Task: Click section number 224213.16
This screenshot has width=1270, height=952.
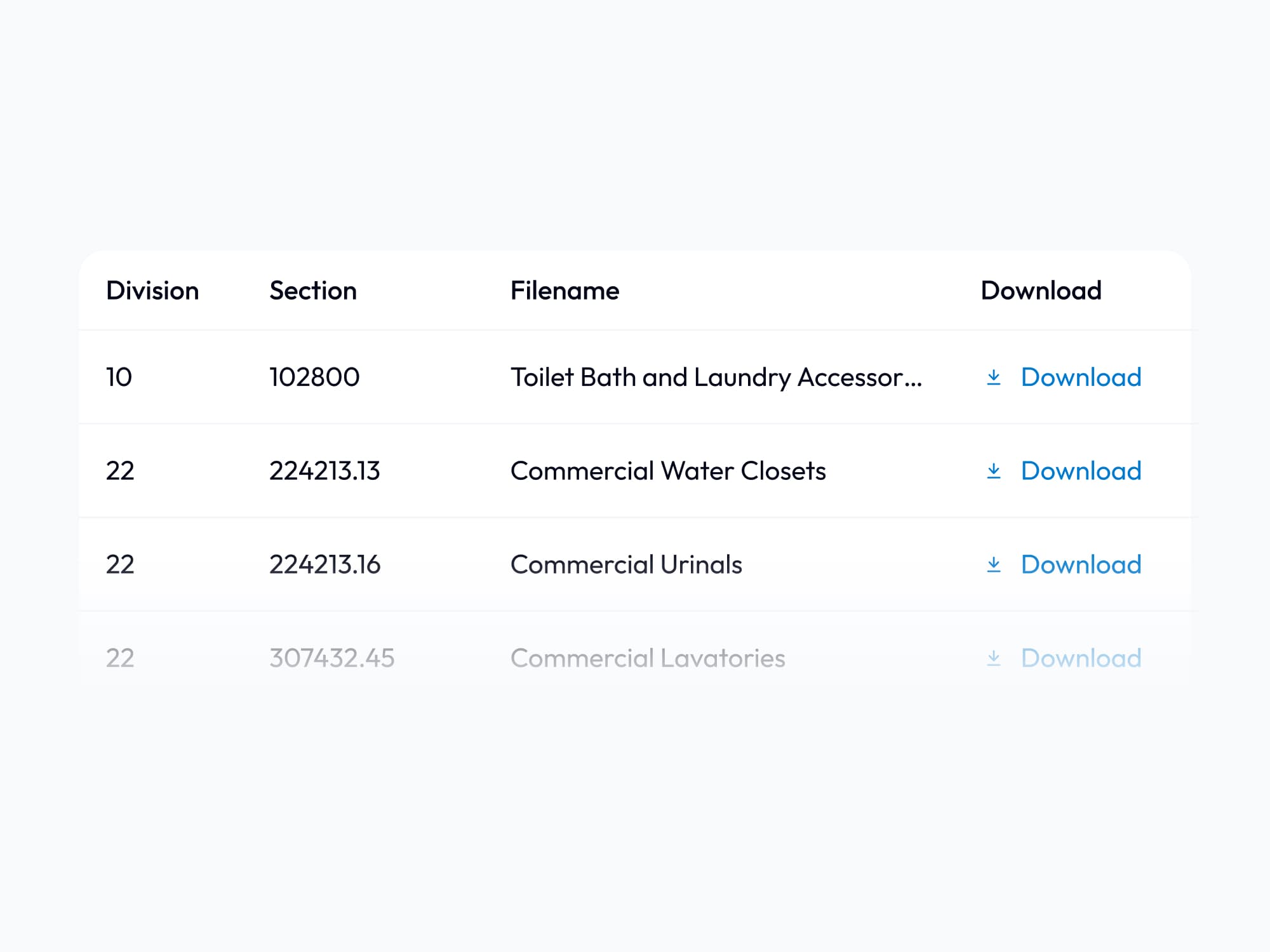Action: pos(324,565)
